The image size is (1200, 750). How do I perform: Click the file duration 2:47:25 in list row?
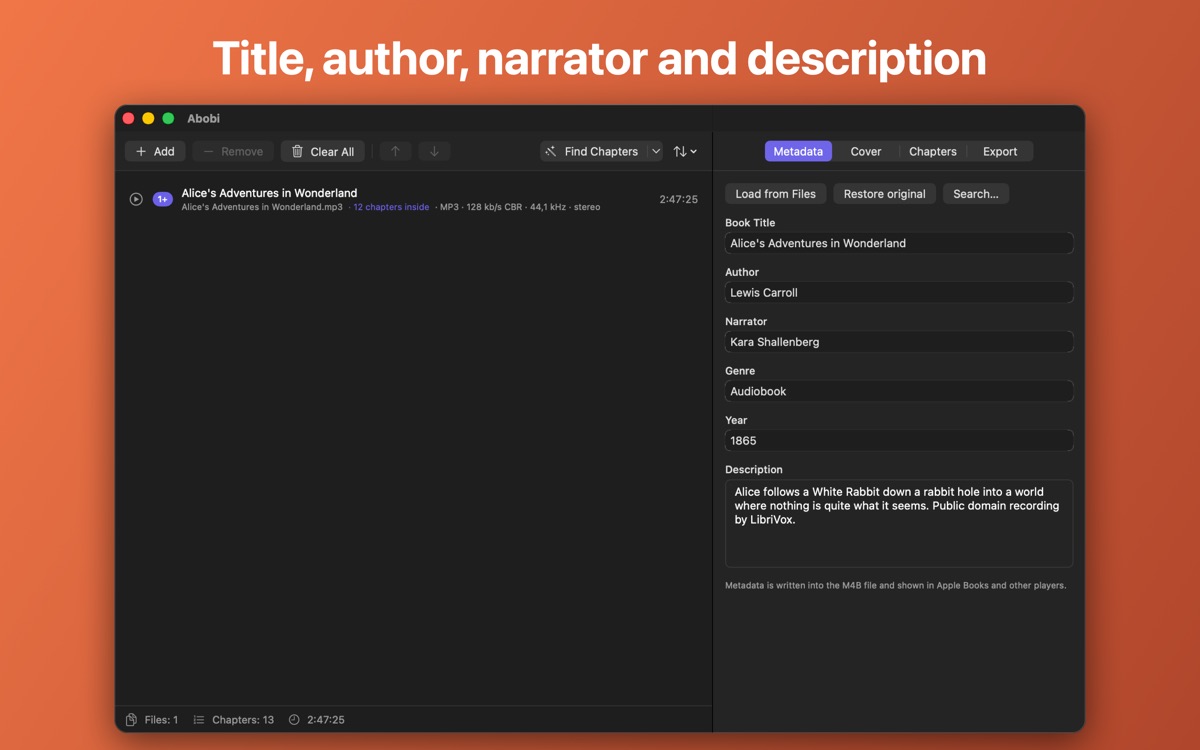pos(678,199)
